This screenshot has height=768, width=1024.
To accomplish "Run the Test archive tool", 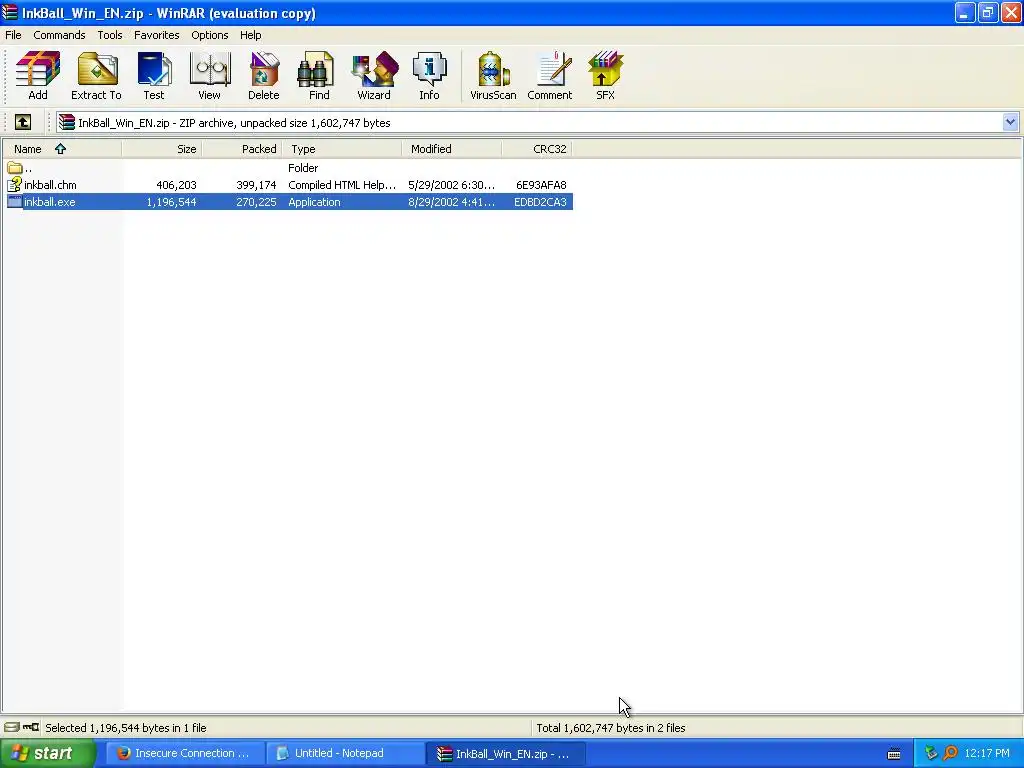I will point(154,76).
